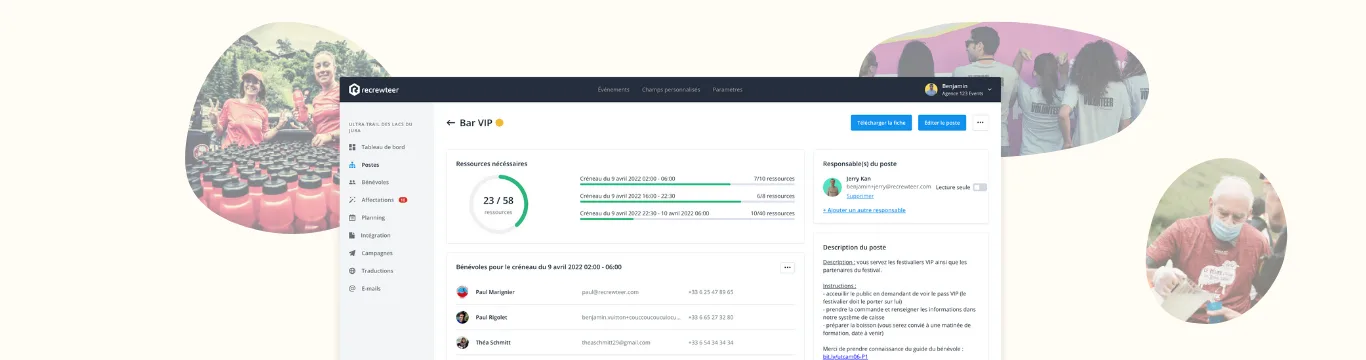The height and width of the screenshot is (360, 1366).
Task: Go to Affectations section
Action: tap(378, 200)
